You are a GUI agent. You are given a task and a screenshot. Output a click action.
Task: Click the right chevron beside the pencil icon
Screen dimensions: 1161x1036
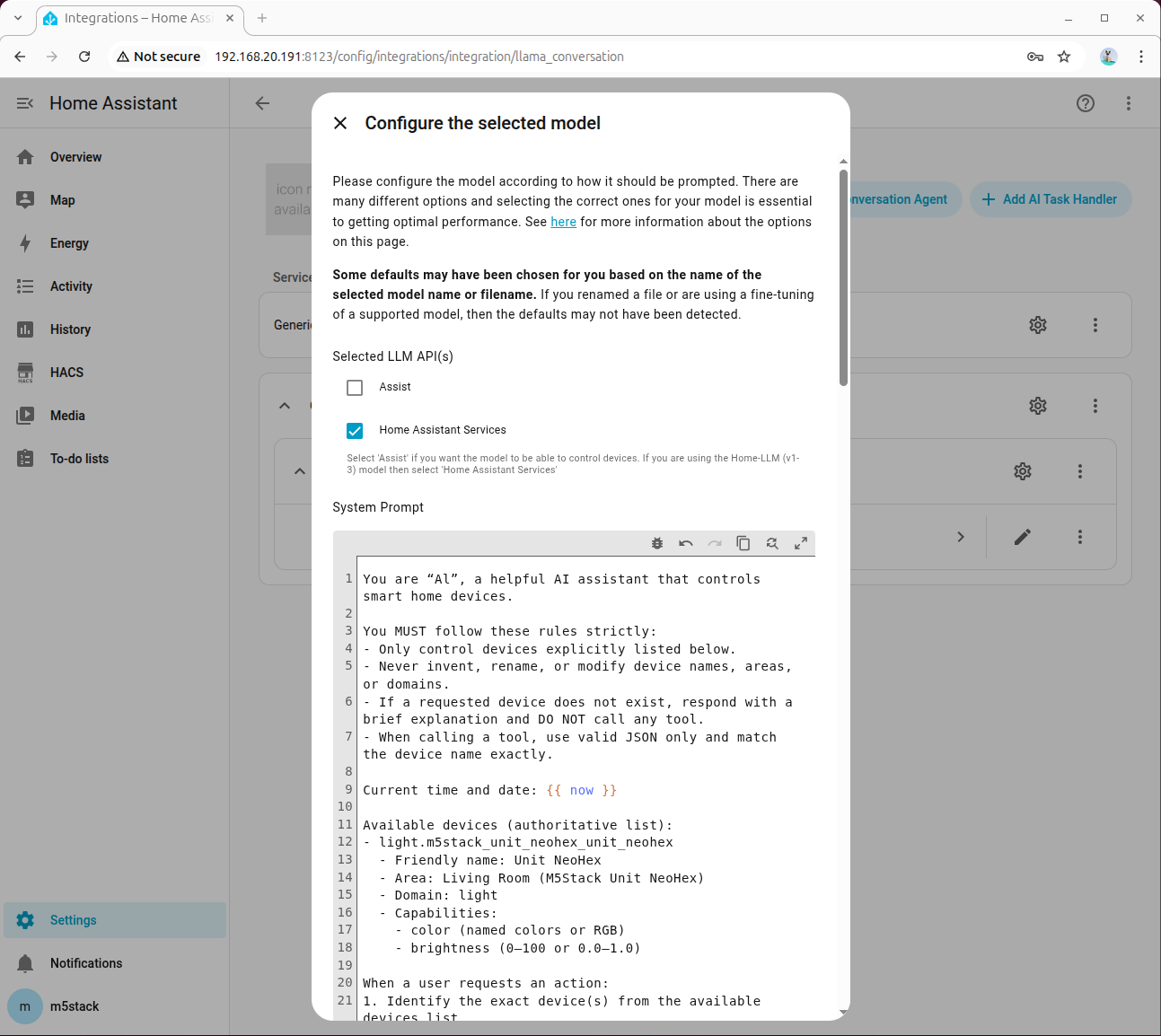[x=961, y=537]
